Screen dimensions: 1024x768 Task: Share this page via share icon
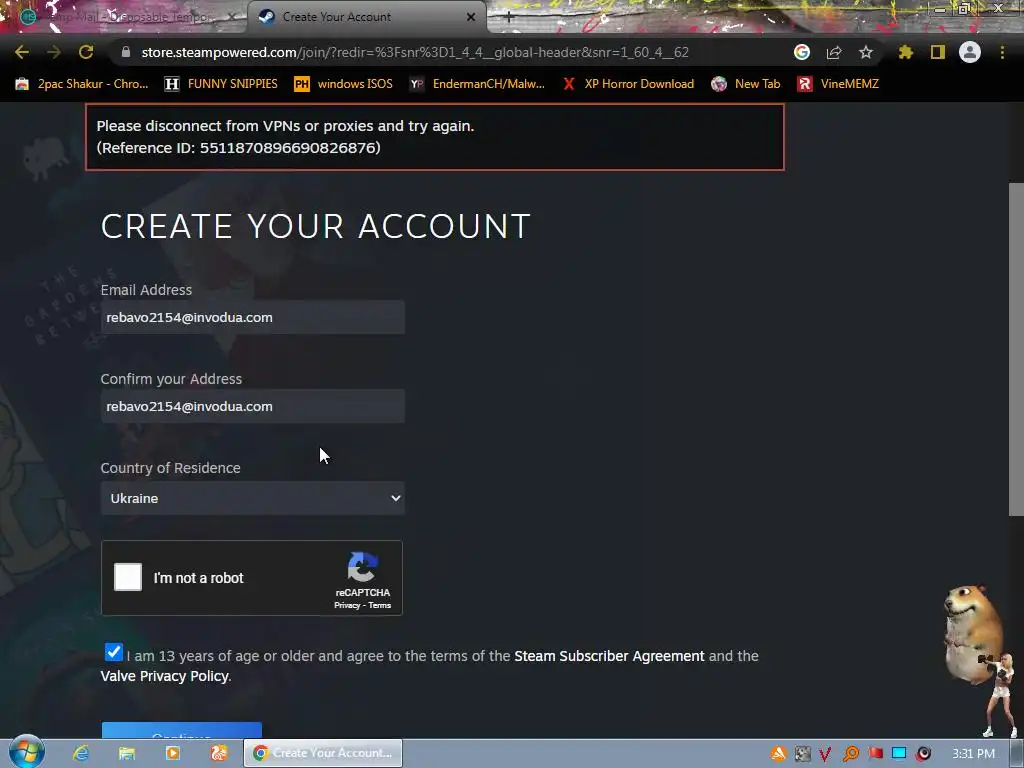tap(834, 52)
